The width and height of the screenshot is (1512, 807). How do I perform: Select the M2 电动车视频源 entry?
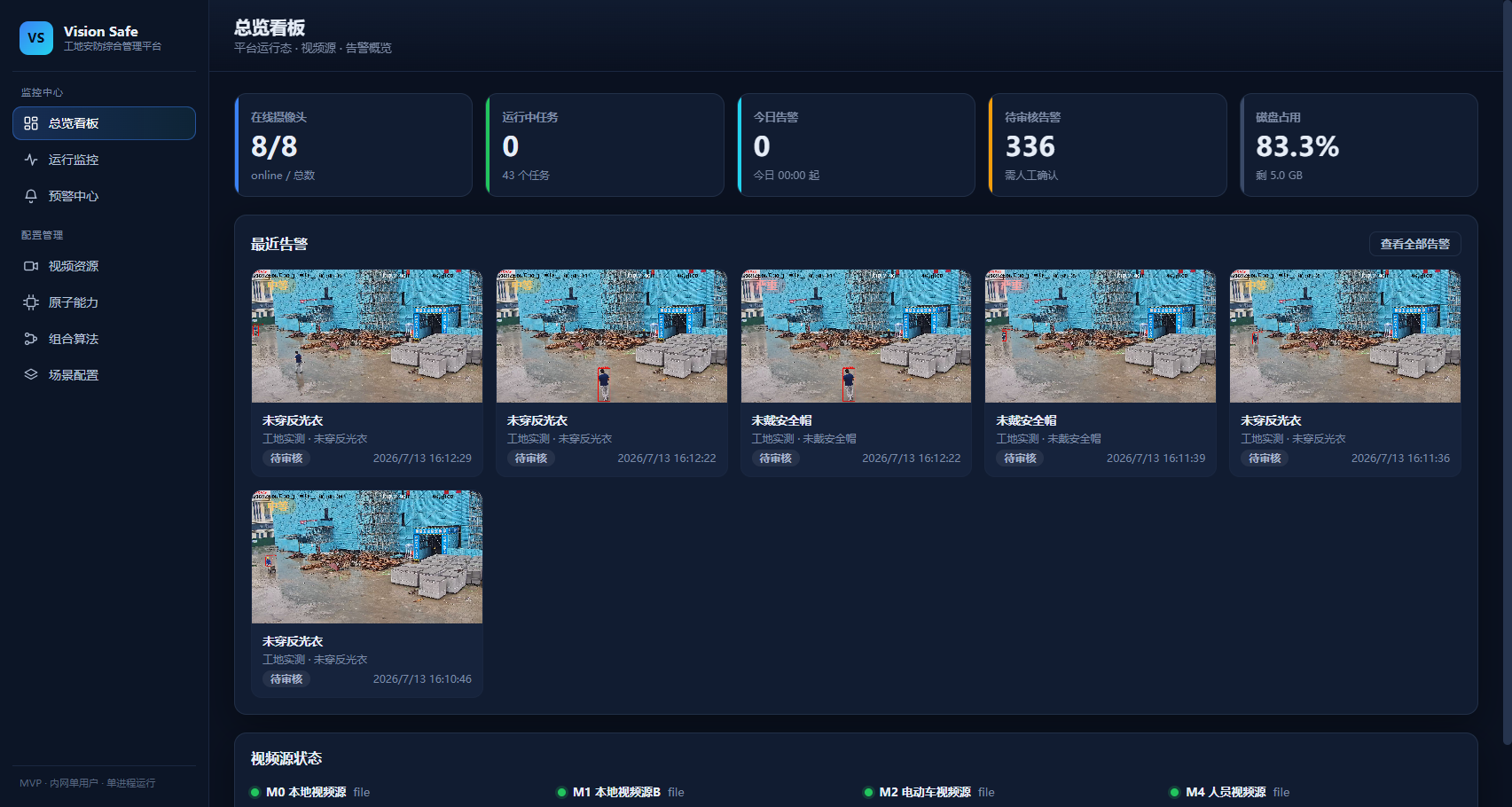[929, 793]
